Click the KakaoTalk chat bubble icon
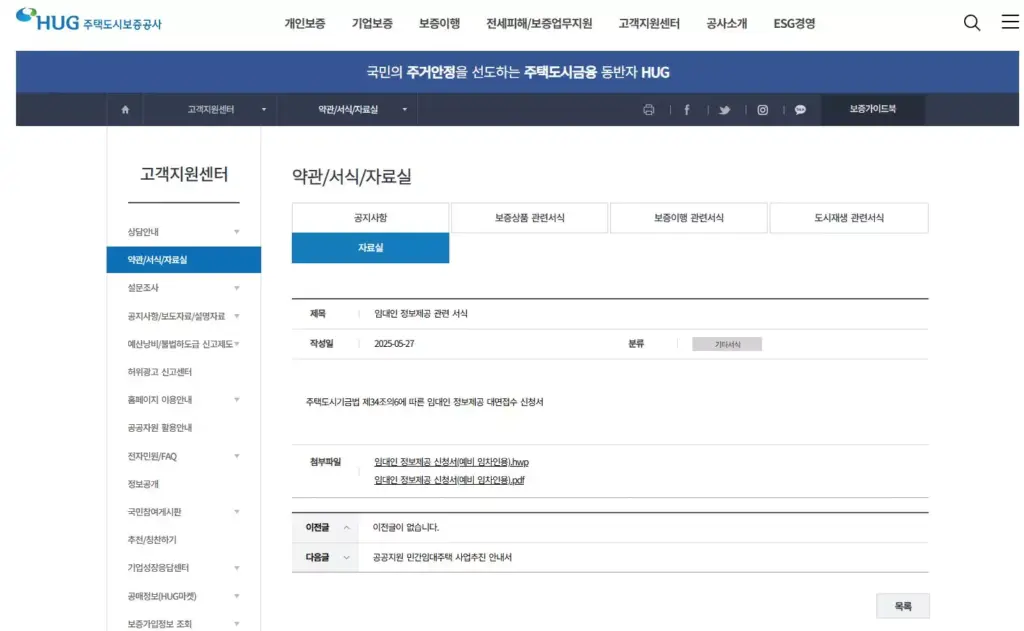 click(x=799, y=110)
